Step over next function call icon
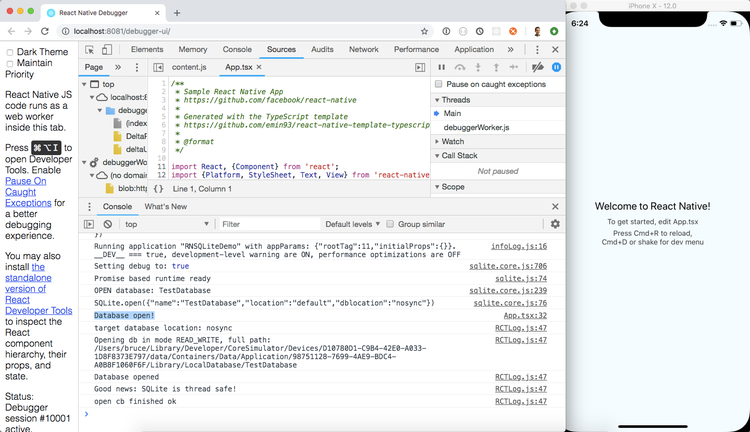The width and height of the screenshot is (750, 432). click(x=460, y=67)
